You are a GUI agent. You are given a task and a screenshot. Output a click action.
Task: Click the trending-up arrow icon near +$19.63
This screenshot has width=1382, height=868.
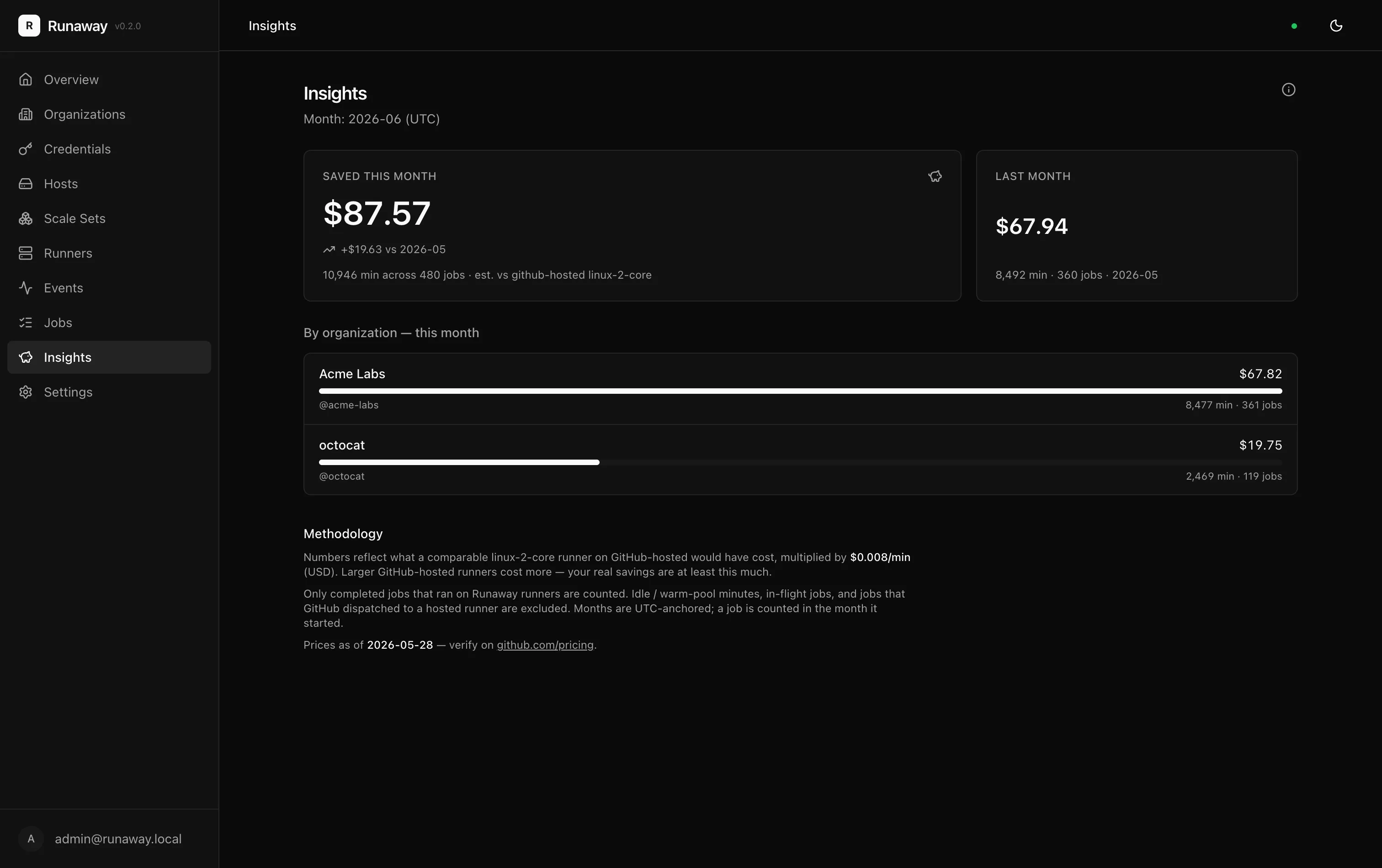click(329, 249)
